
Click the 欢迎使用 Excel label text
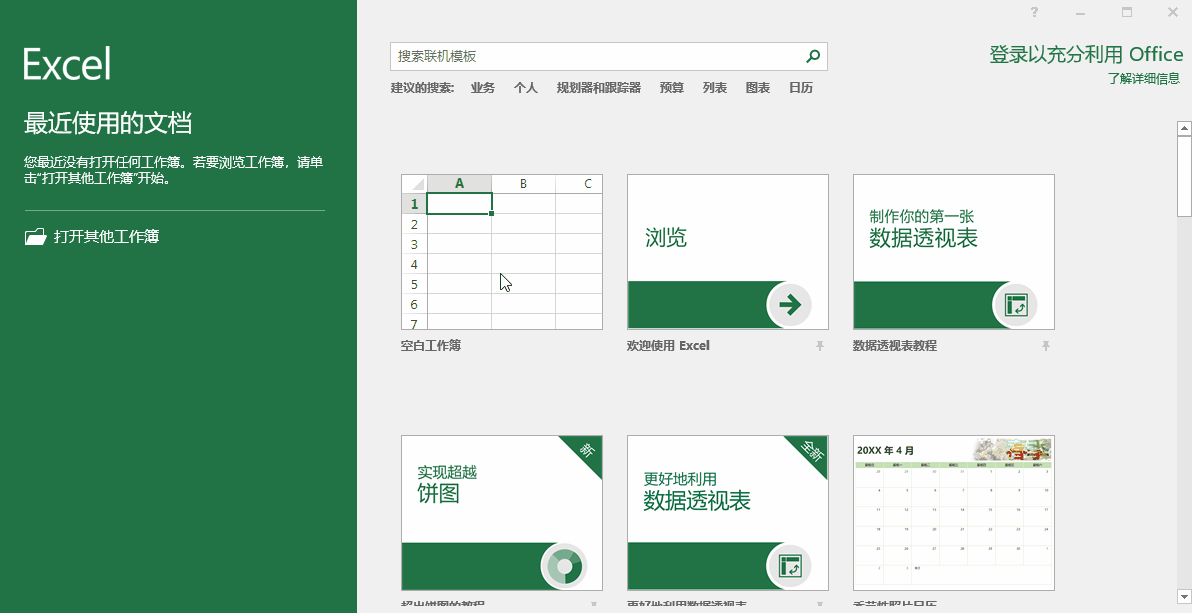668,345
